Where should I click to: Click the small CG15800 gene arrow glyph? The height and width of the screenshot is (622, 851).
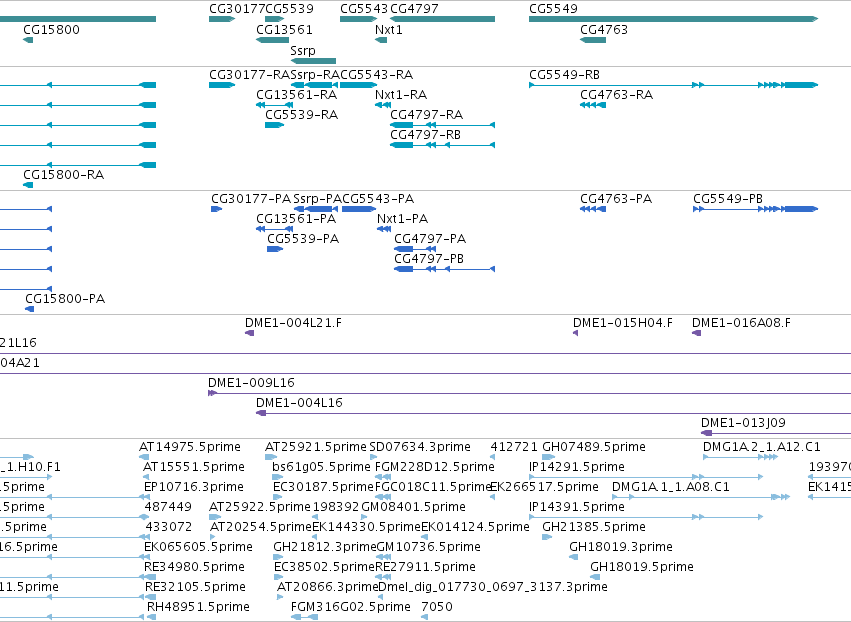pyautogui.click(x=28, y=40)
